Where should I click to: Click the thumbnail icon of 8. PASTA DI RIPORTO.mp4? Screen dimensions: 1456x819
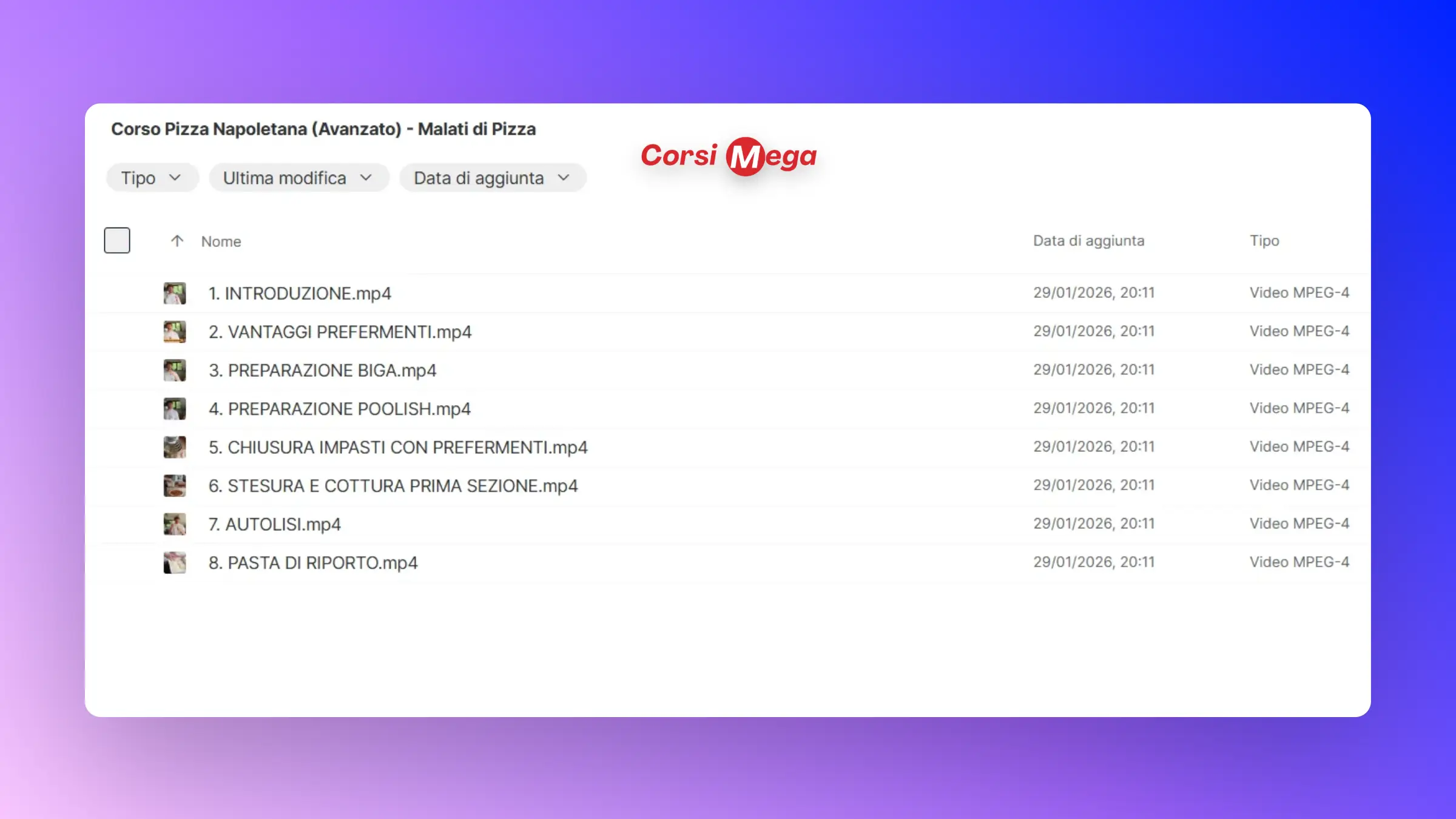175,563
